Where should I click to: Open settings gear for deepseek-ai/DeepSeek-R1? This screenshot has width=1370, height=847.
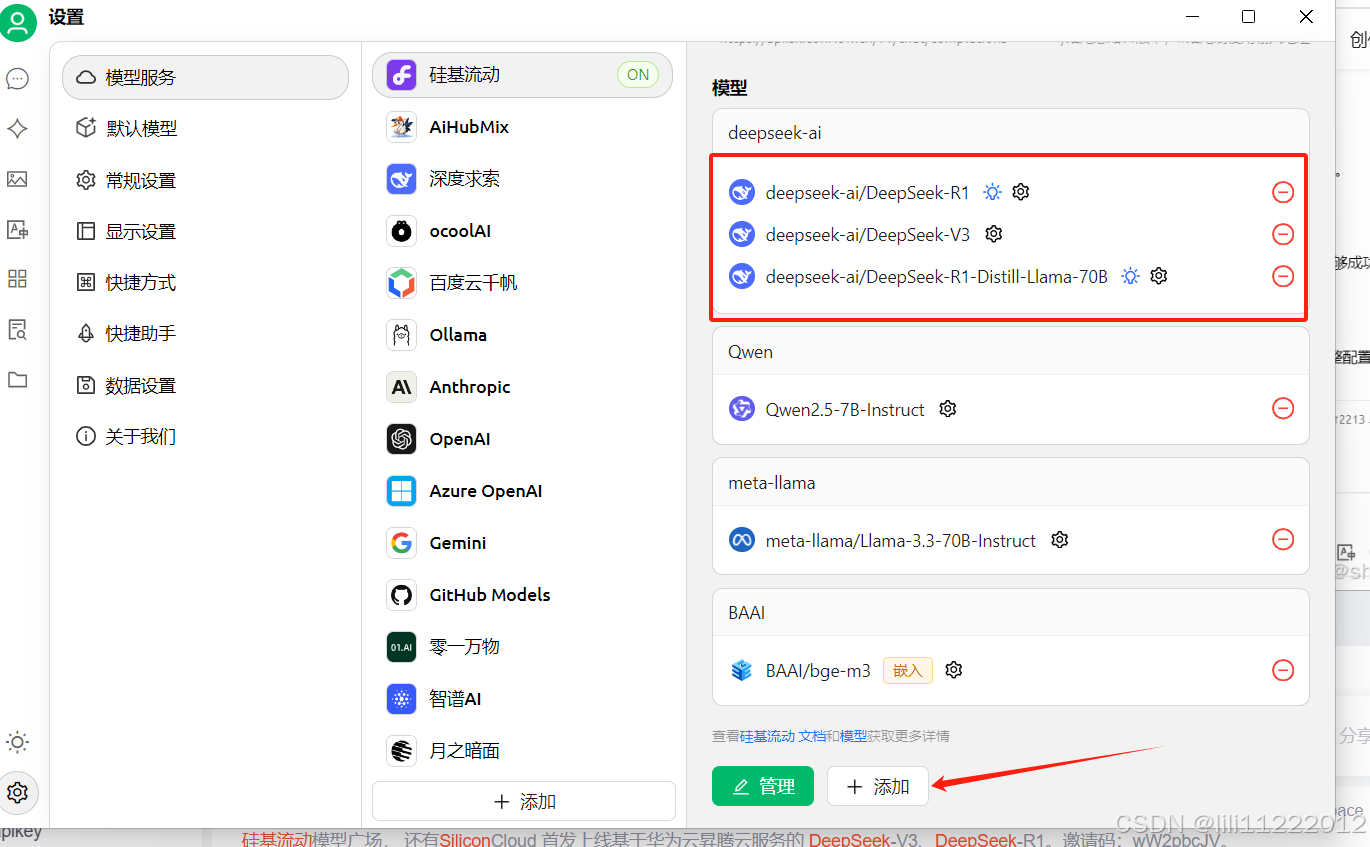(1020, 192)
